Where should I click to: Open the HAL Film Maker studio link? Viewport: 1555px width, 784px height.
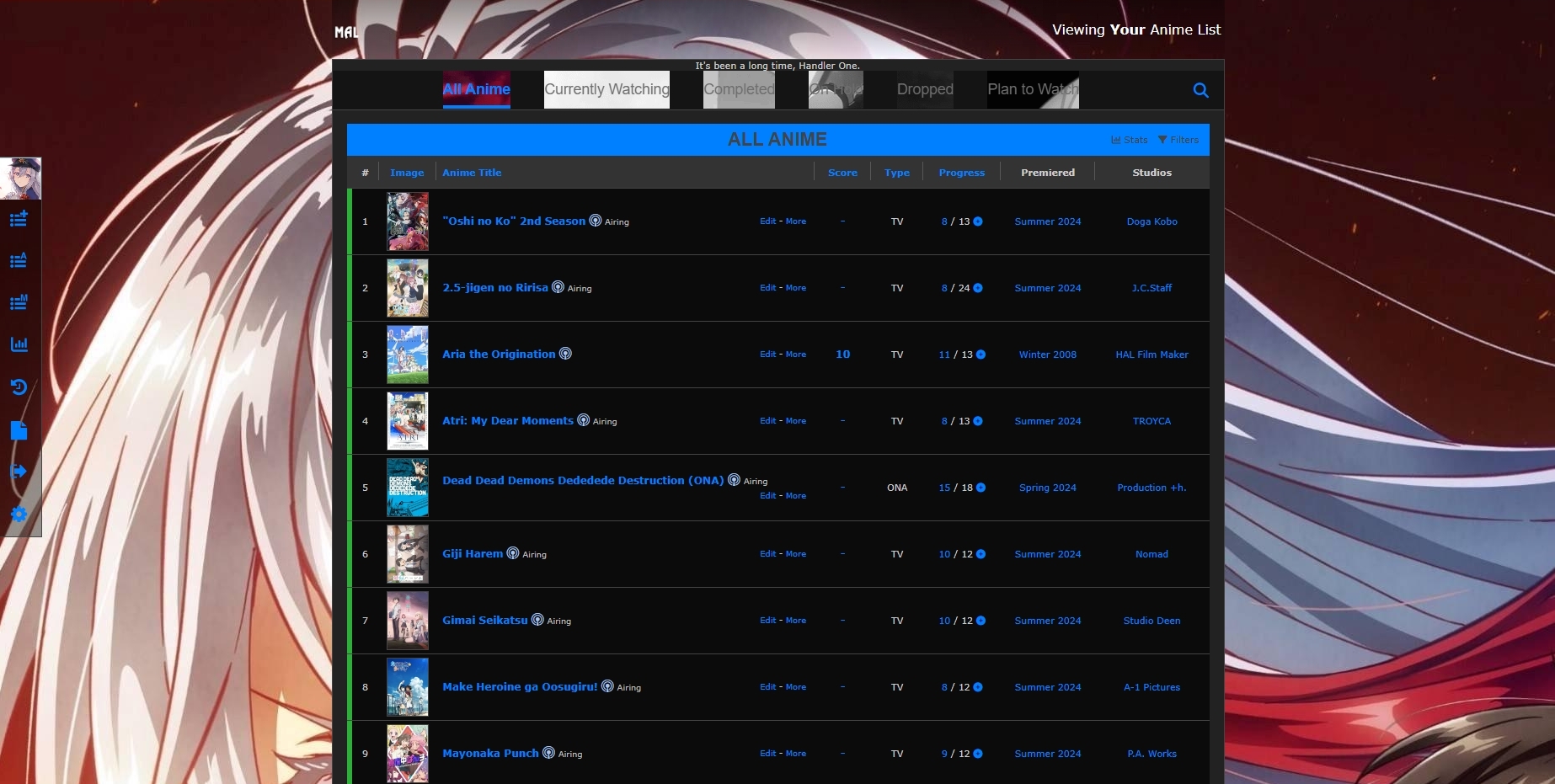(1152, 355)
